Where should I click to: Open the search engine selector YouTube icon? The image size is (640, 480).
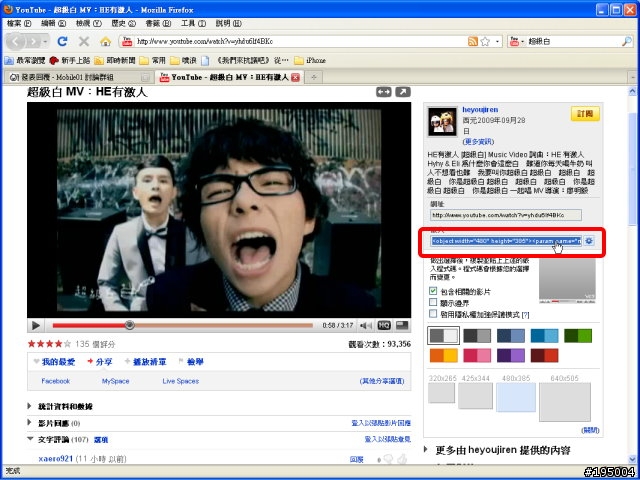(515, 41)
